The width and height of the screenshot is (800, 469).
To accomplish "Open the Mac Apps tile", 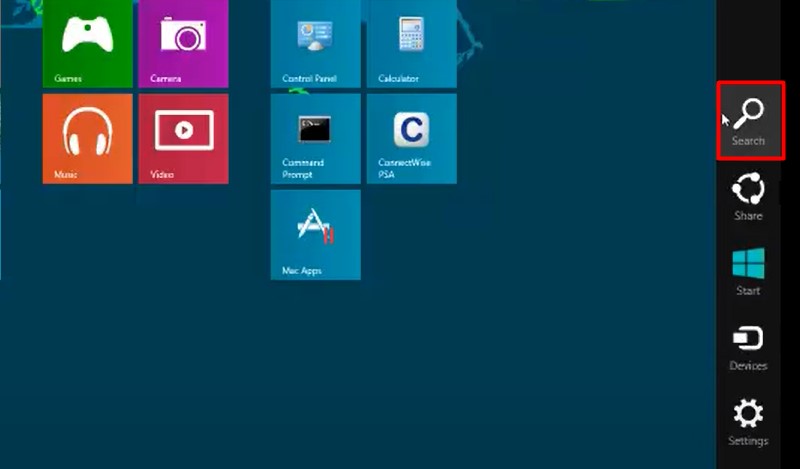I will click(316, 235).
